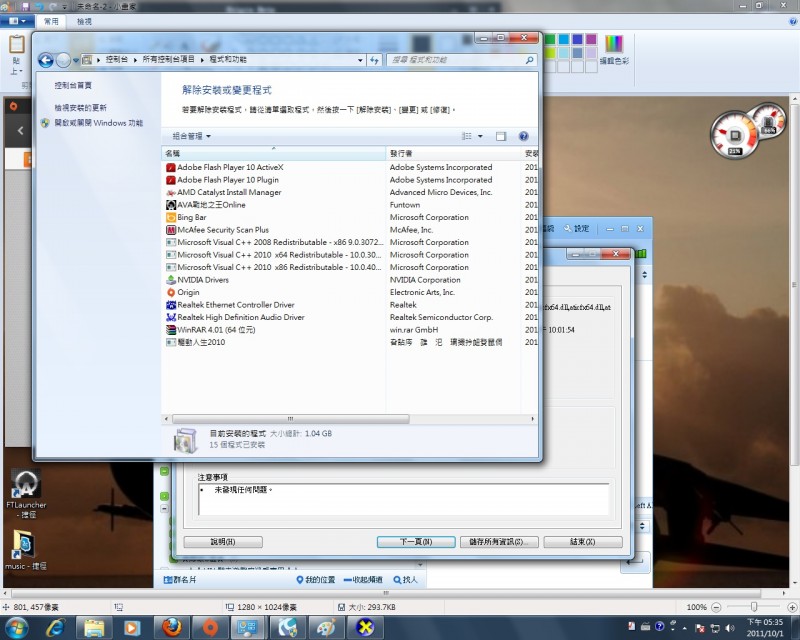Select the NVIDIA Drivers entry

point(202,280)
